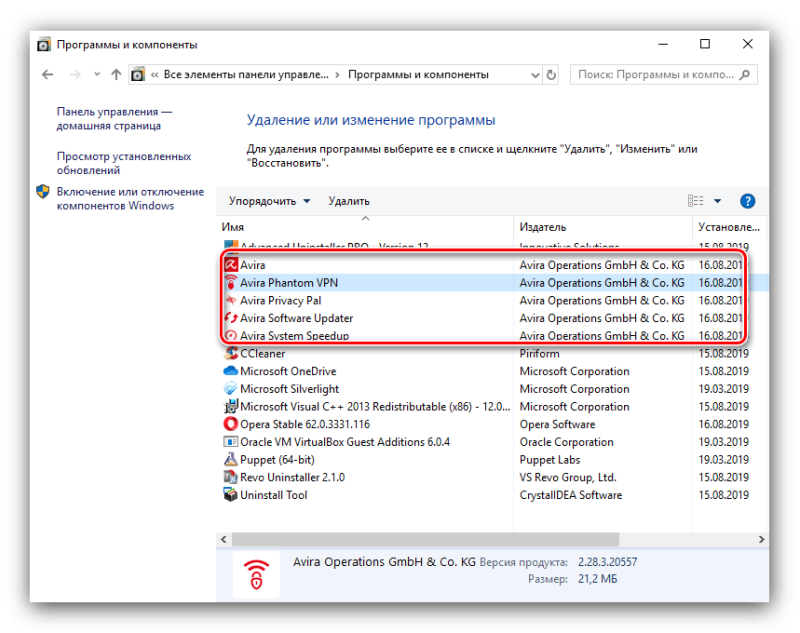Select the Avira Software Updater name text
The width and height of the screenshot is (800, 633).
point(296,318)
